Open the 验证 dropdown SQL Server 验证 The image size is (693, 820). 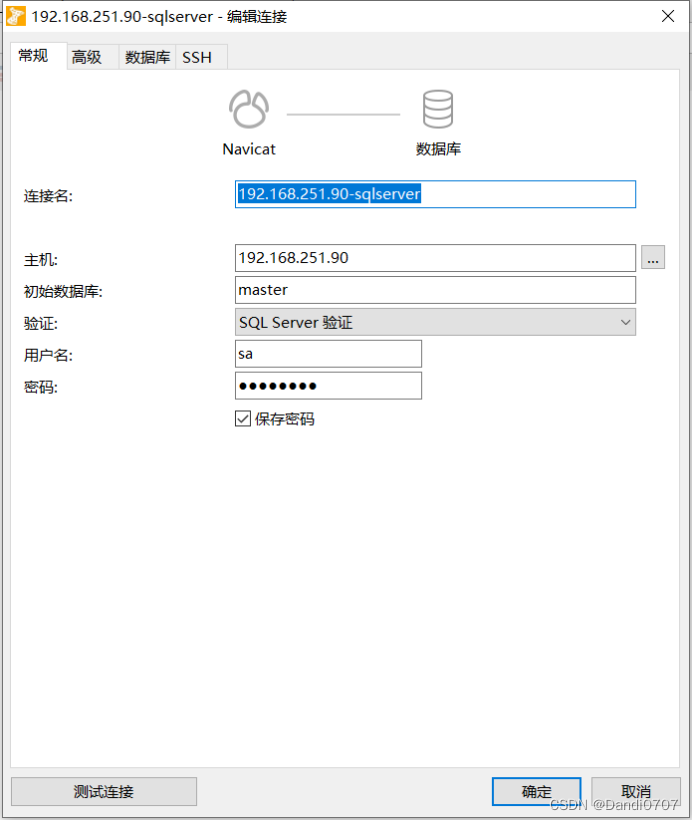[435, 322]
